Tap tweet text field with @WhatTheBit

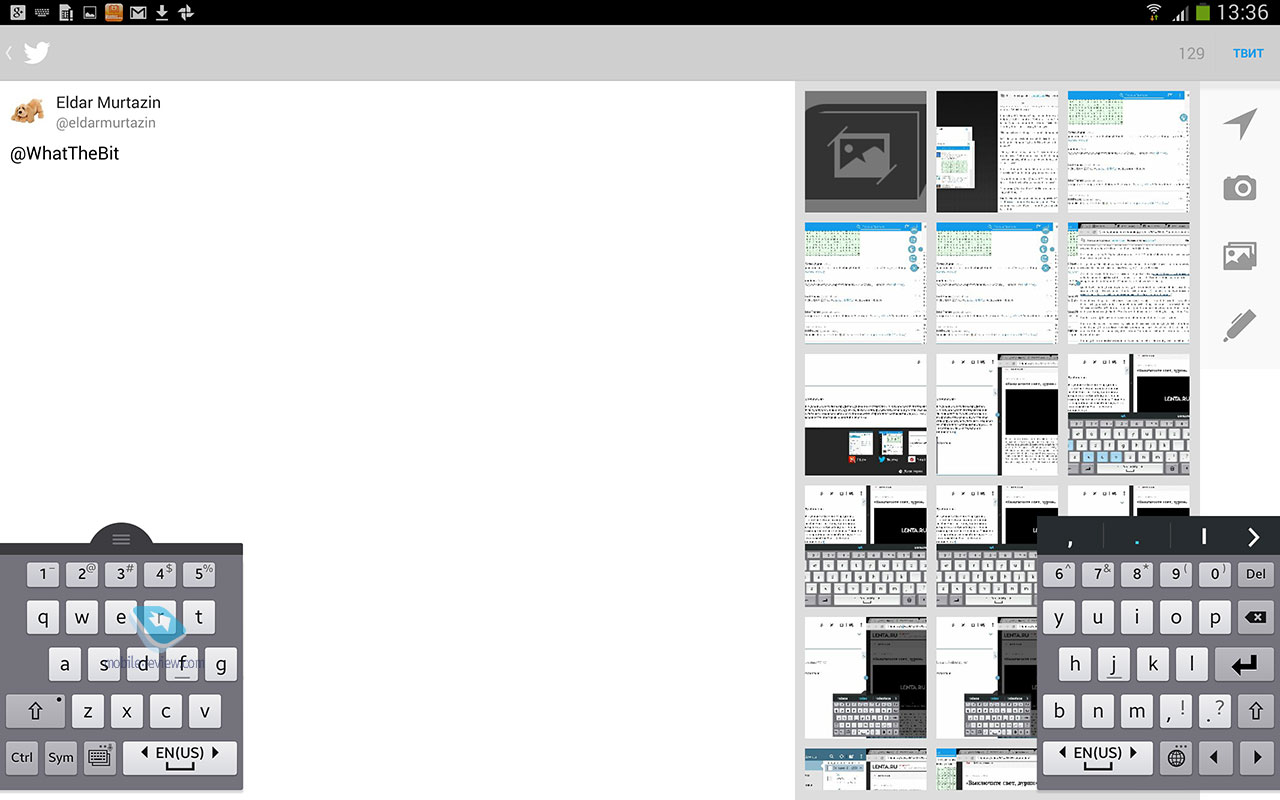tap(400, 154)
